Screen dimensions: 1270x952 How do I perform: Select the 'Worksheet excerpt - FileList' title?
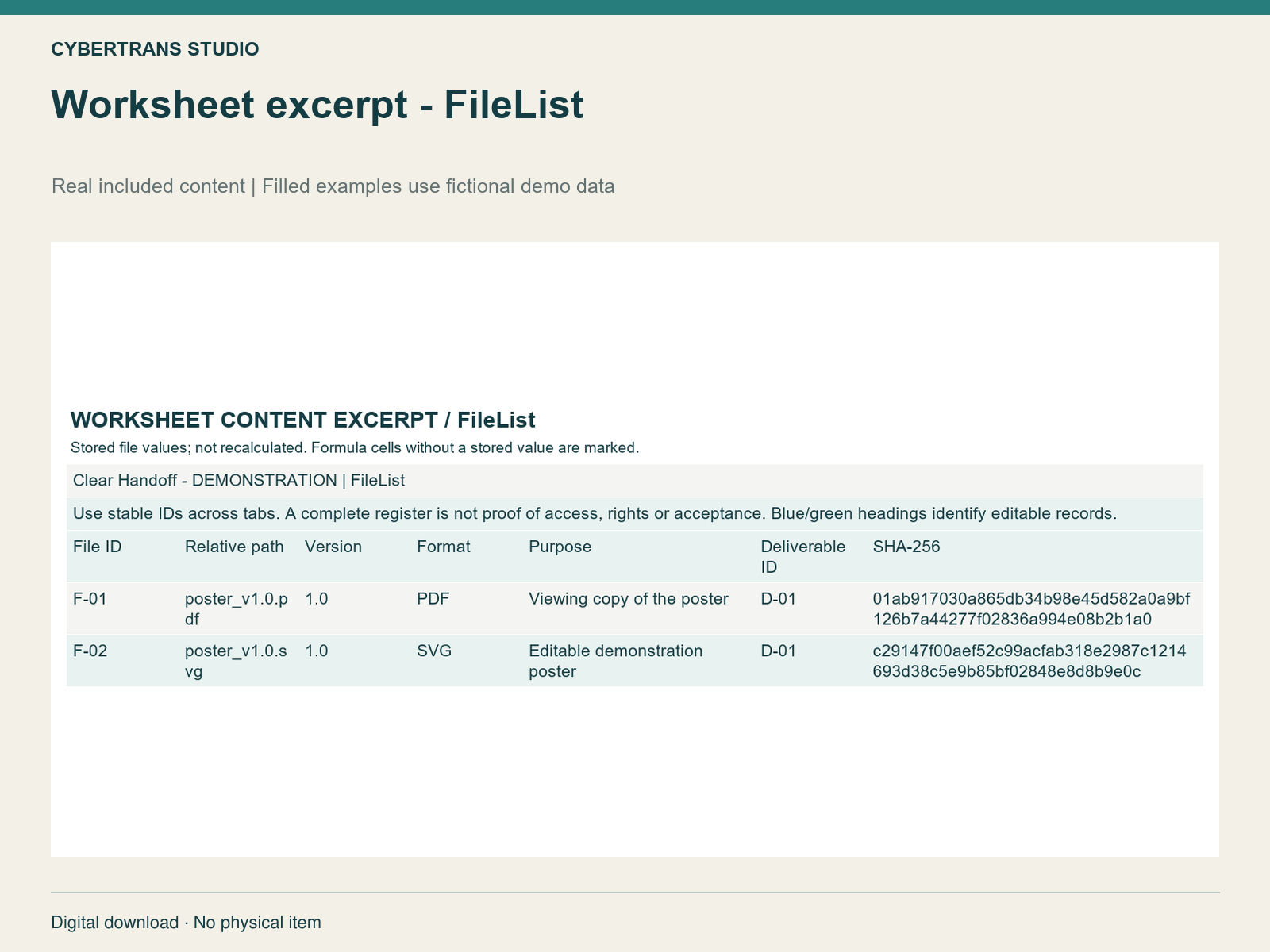pyautogui.click(x=317, y=105)
